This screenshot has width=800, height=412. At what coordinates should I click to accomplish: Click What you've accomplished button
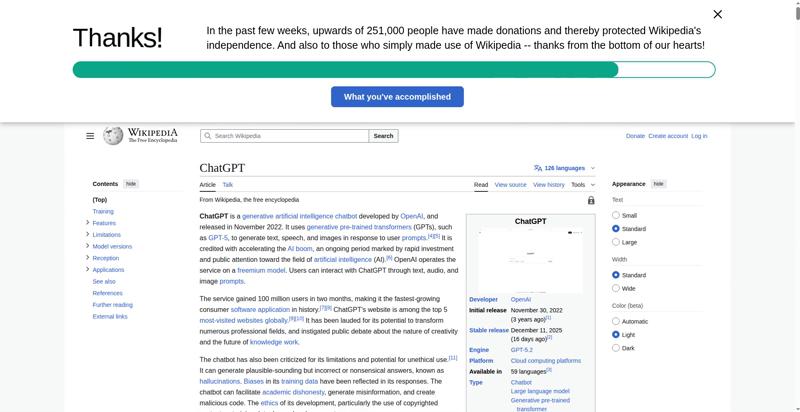point(397,97)
